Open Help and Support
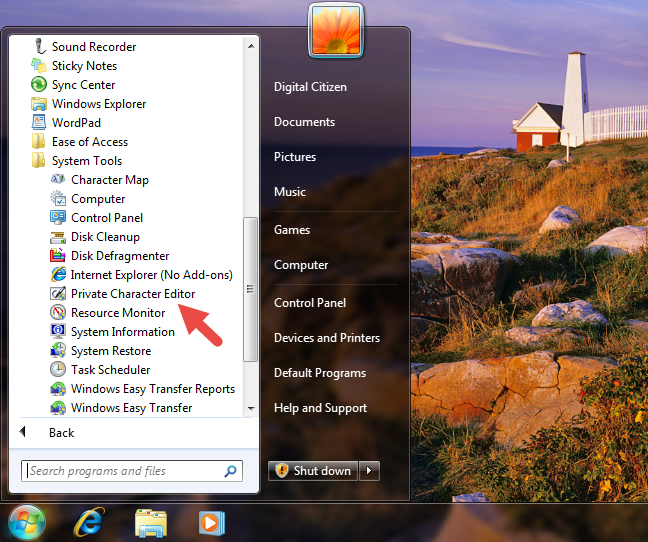The height and width of the screenshot is (542, 648). pos(320,408)
